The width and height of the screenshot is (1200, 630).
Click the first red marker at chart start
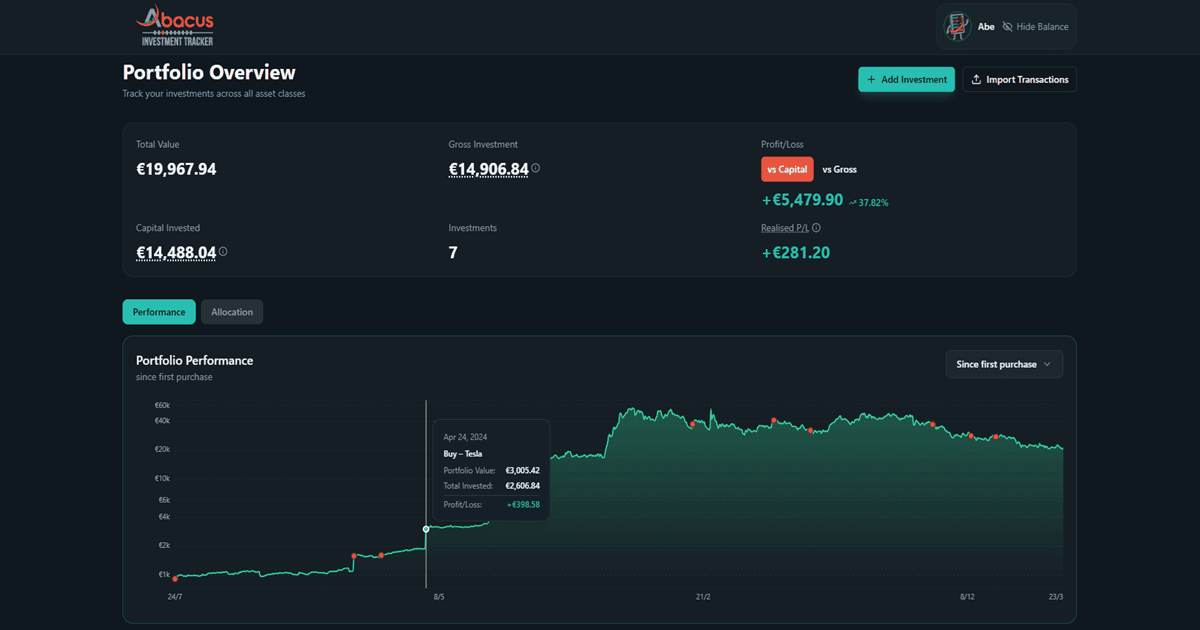pyautogui.click(x=175, y=579)
